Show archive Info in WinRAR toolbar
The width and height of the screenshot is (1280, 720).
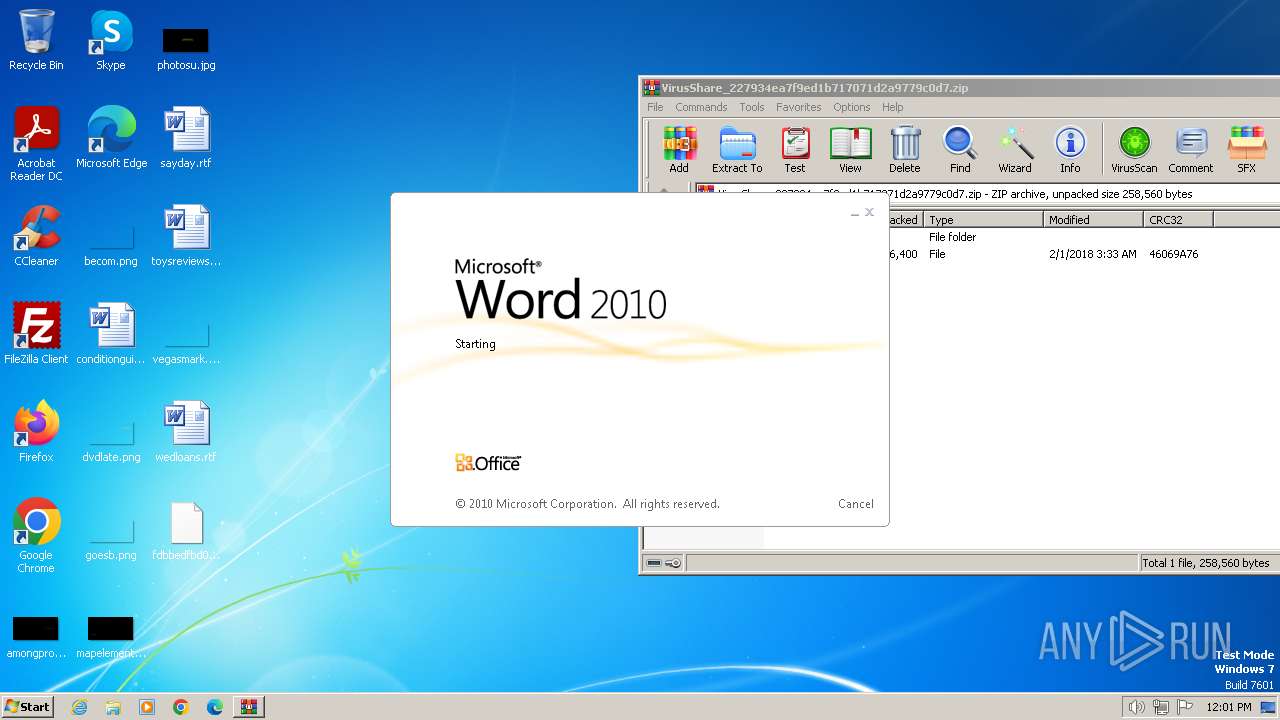[x=1070, y=149]
